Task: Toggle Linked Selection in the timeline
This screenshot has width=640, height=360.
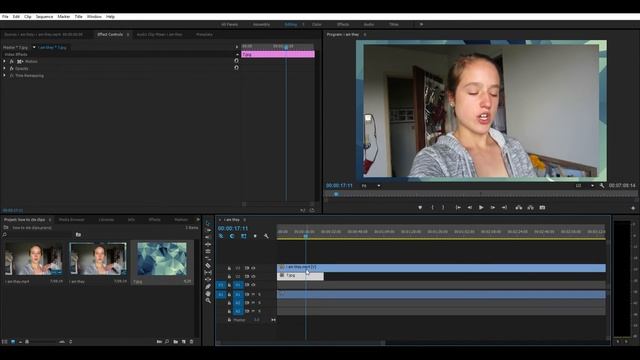Action: click(x=244, y=236)
